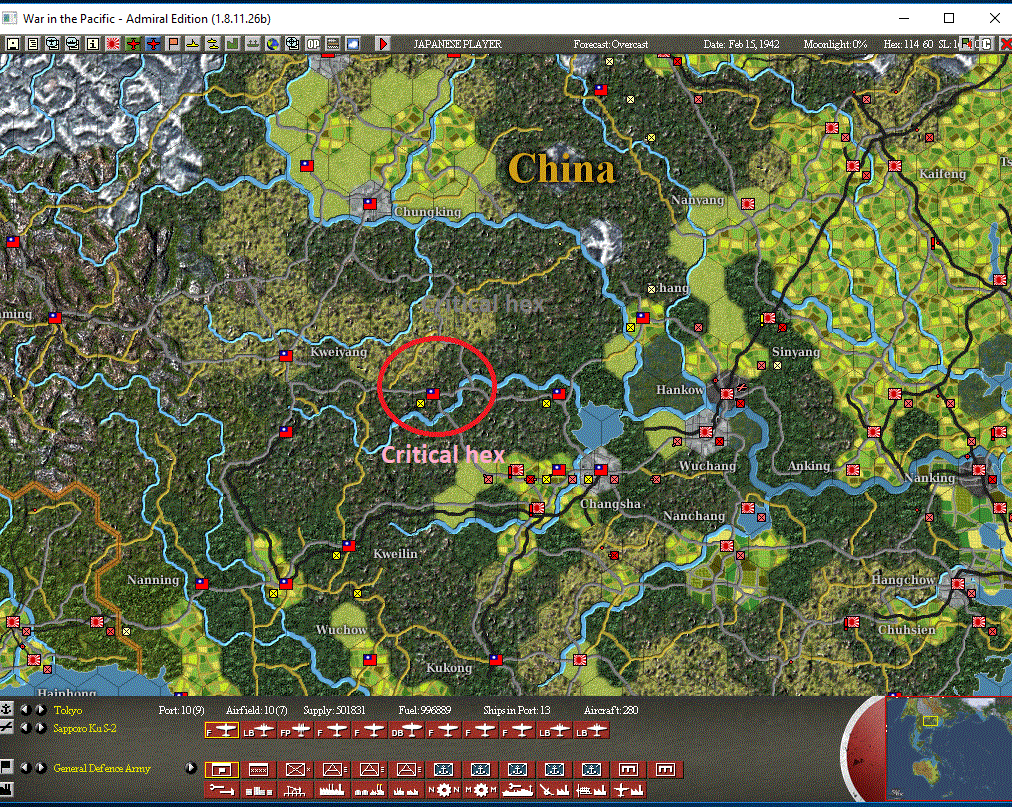Go to next base beside Tokyo
The width and height of the screenshot is (1012, 807).
(x=41, y=710)
